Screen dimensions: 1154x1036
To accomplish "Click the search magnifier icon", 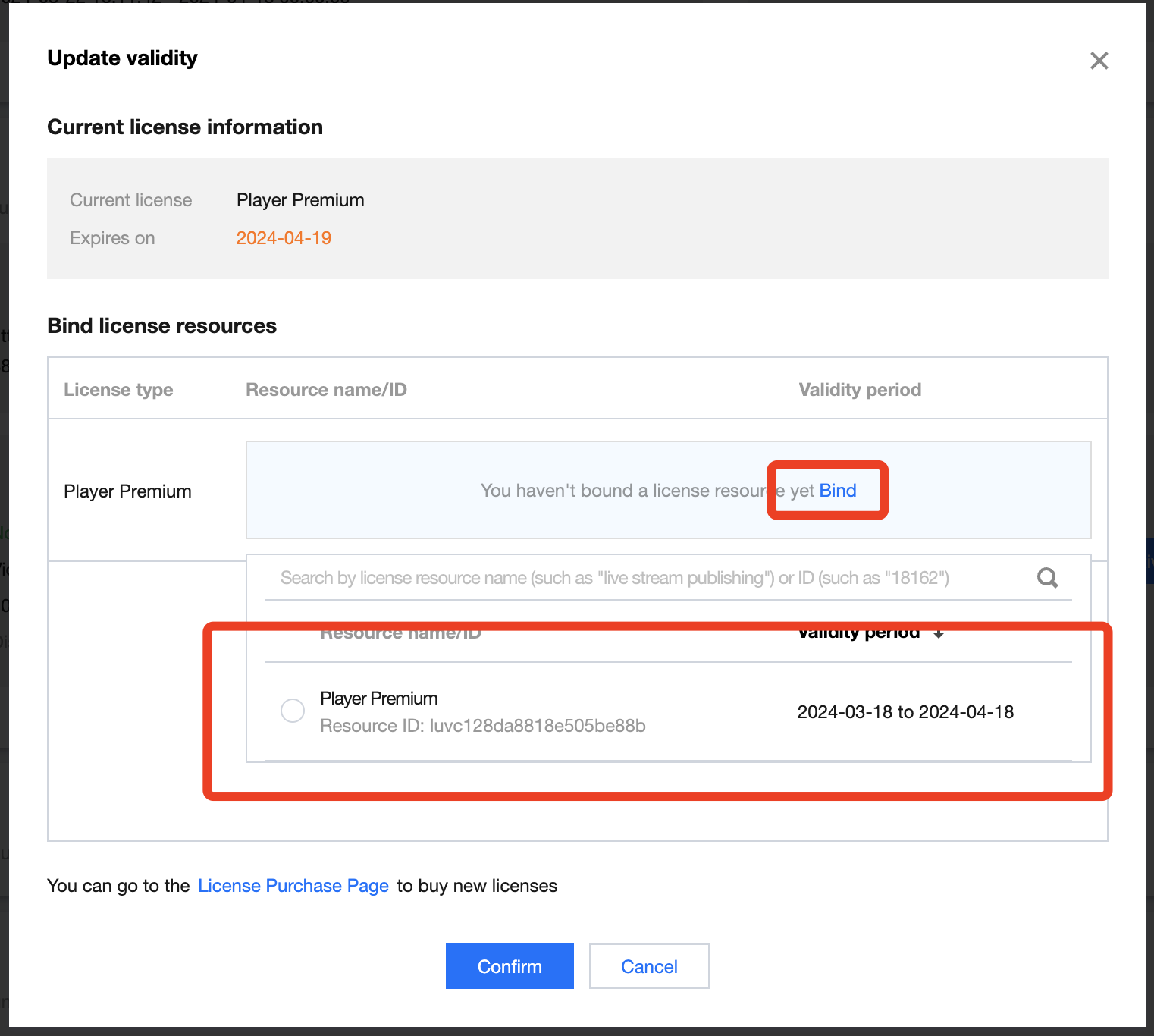I will coord(1047,578).
